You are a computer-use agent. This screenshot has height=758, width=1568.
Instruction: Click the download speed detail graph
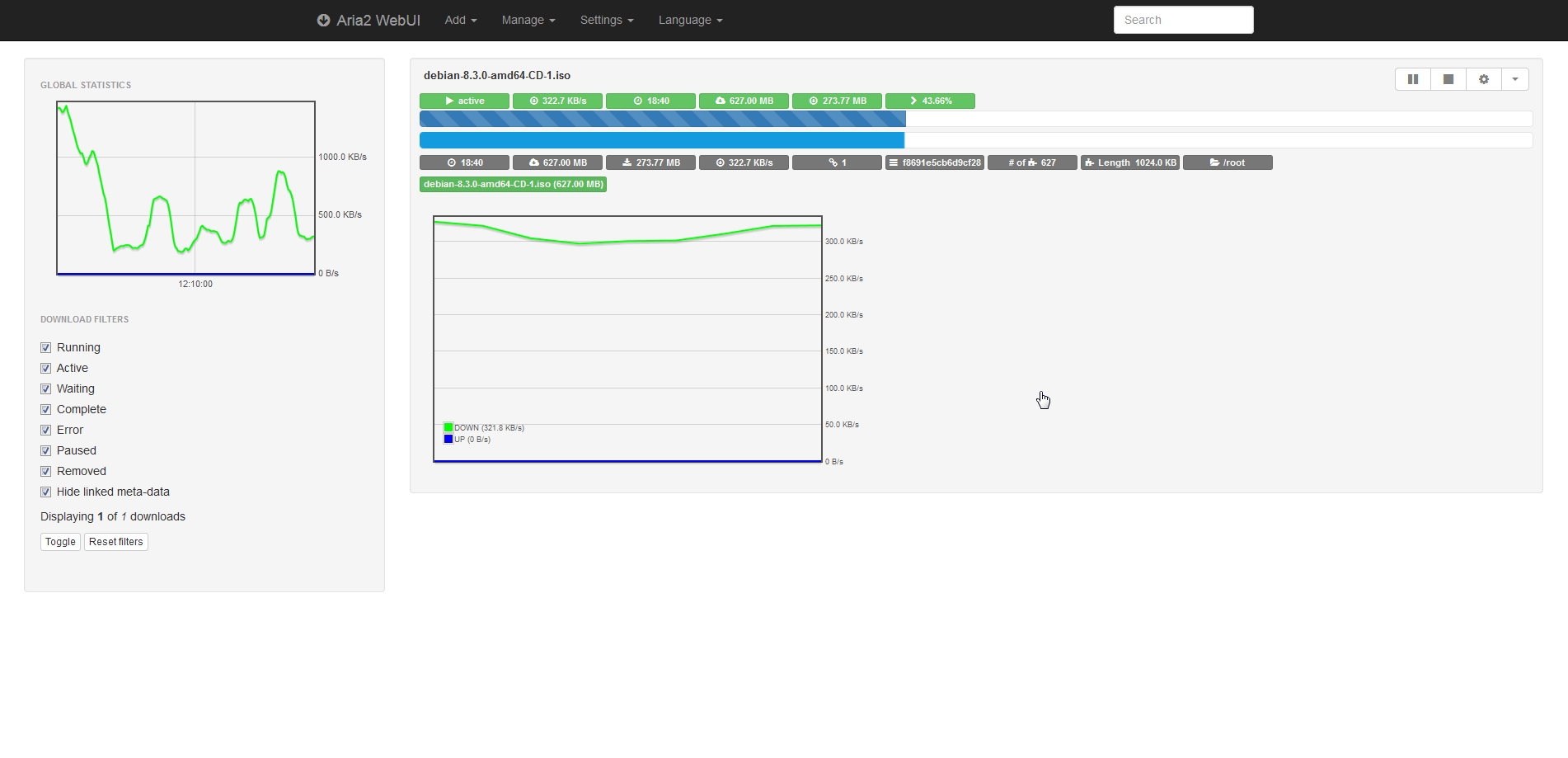[x=627, y=339]
